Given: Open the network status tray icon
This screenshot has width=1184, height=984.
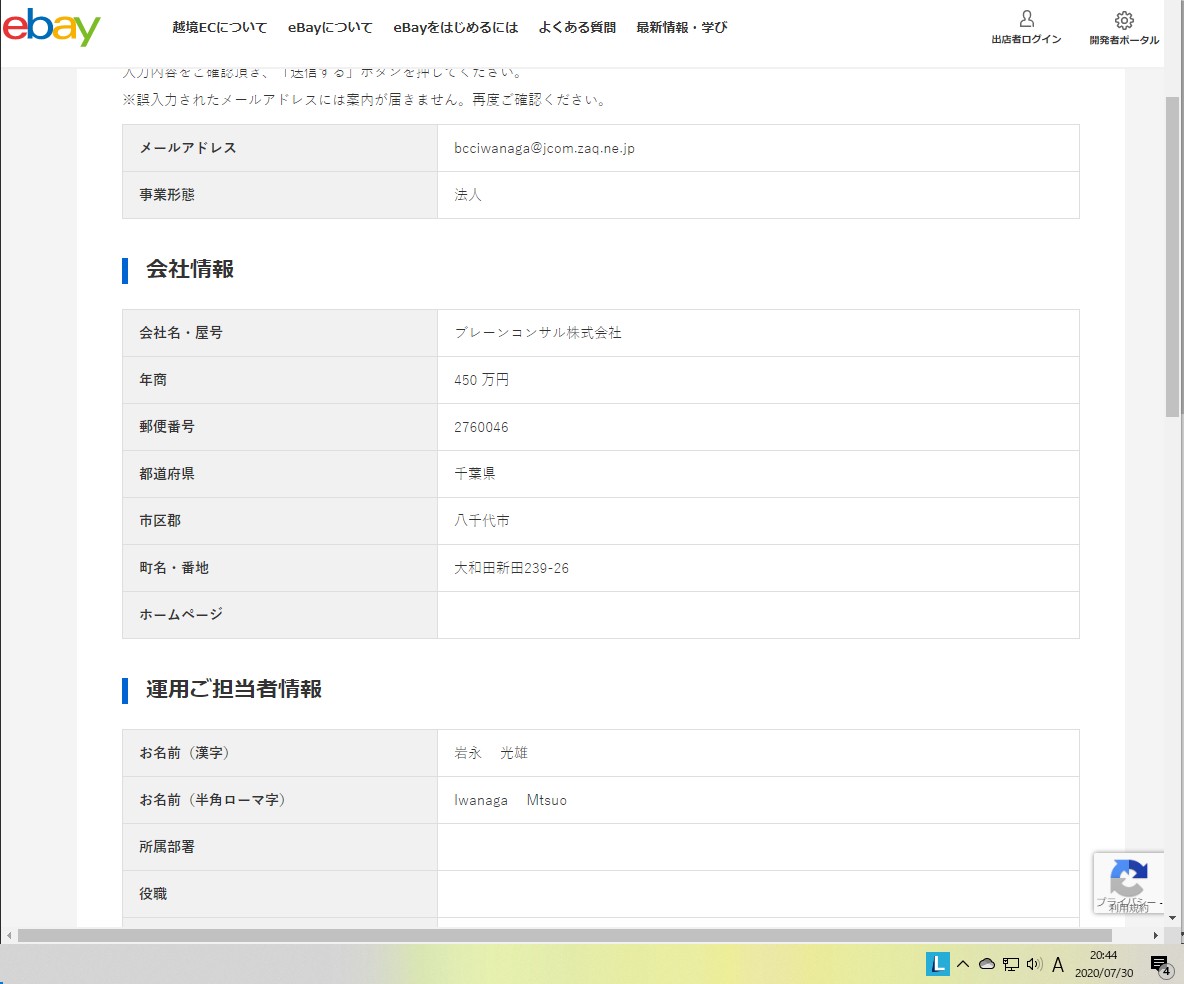Looking at the screenshot, I should [x=1010, y=964].
